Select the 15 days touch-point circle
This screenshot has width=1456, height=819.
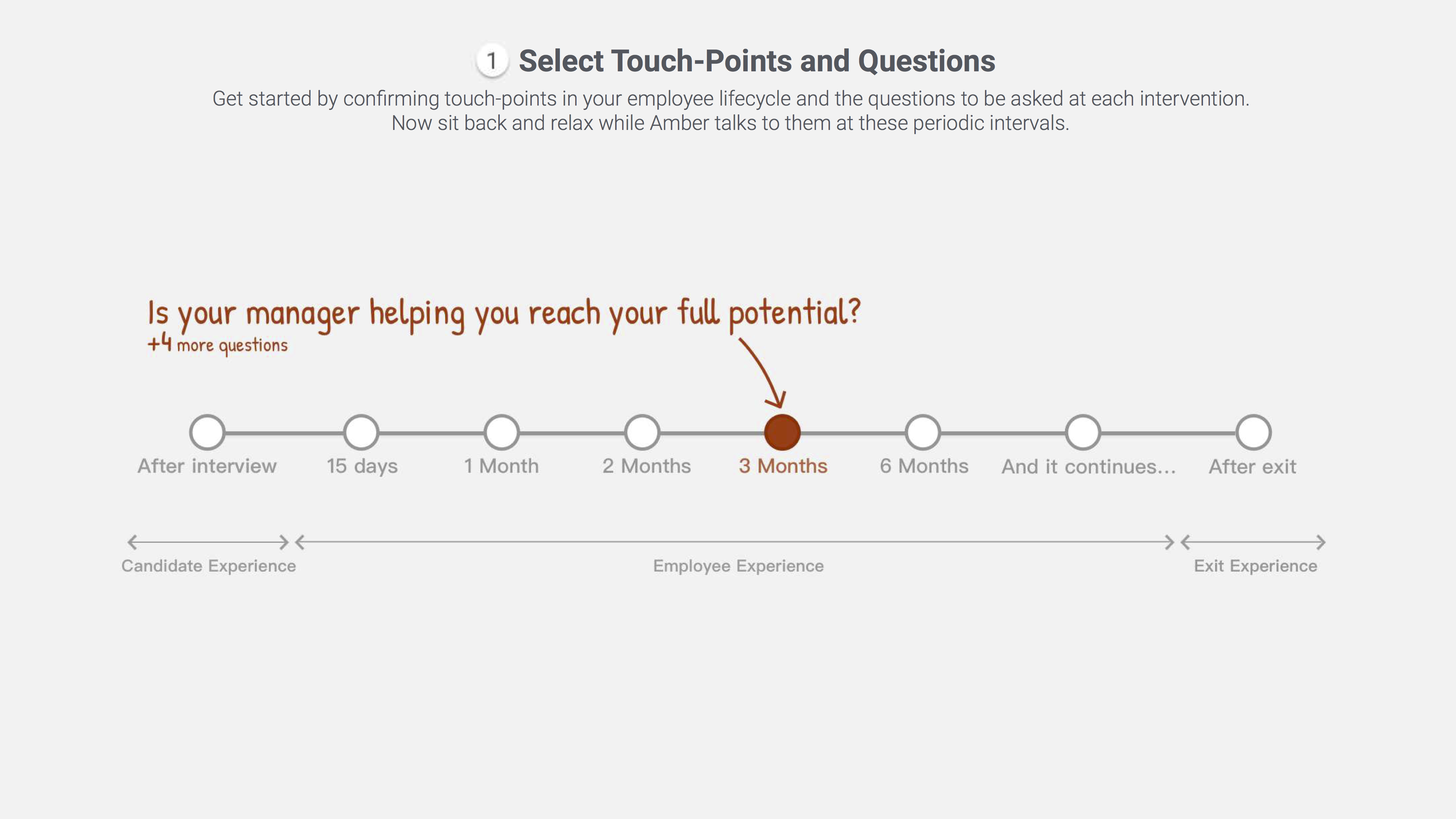click(361, 432)
